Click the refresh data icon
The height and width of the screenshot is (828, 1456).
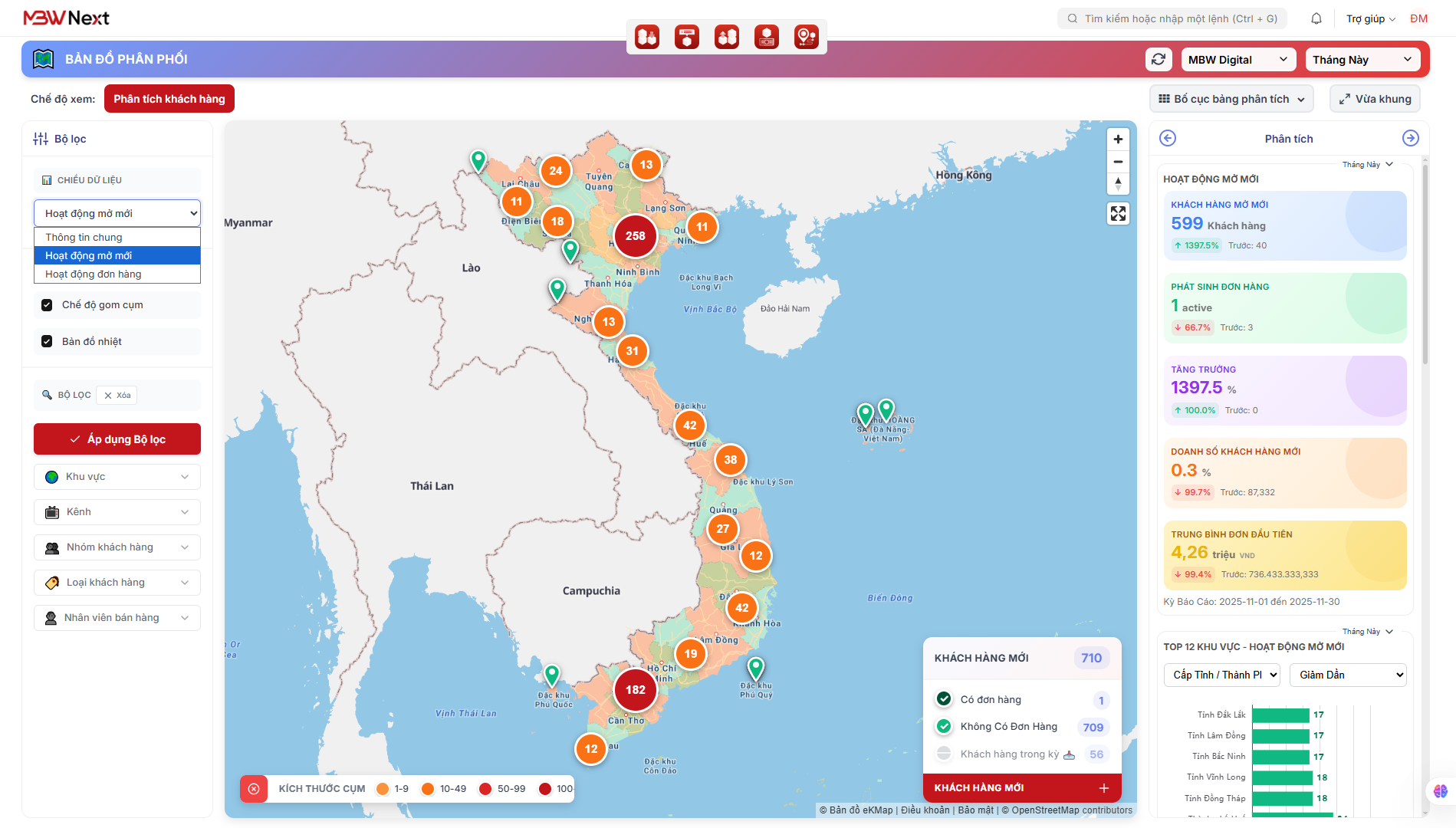point(1159,59)
